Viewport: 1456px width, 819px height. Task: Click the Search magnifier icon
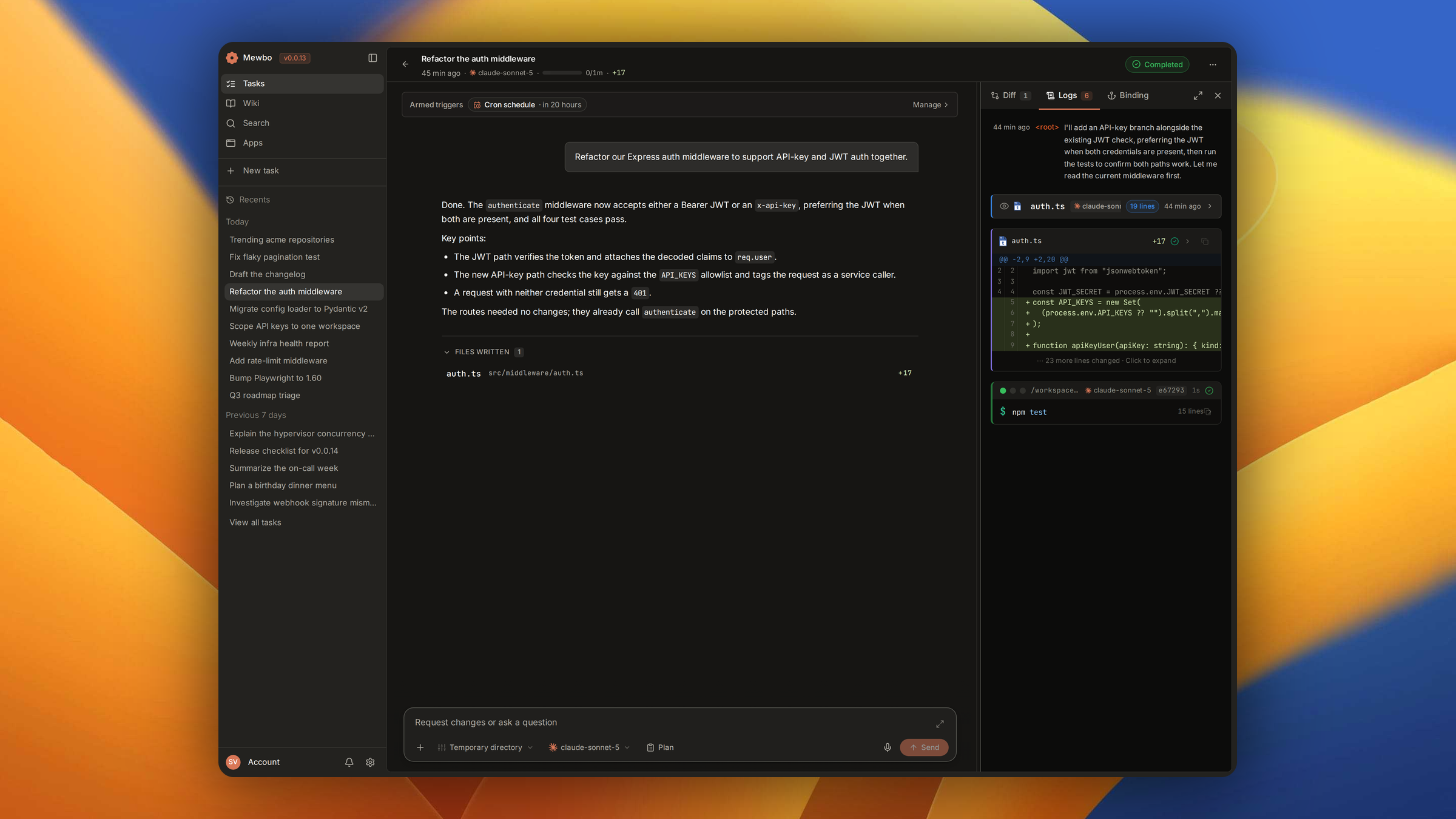pos(231,123)
